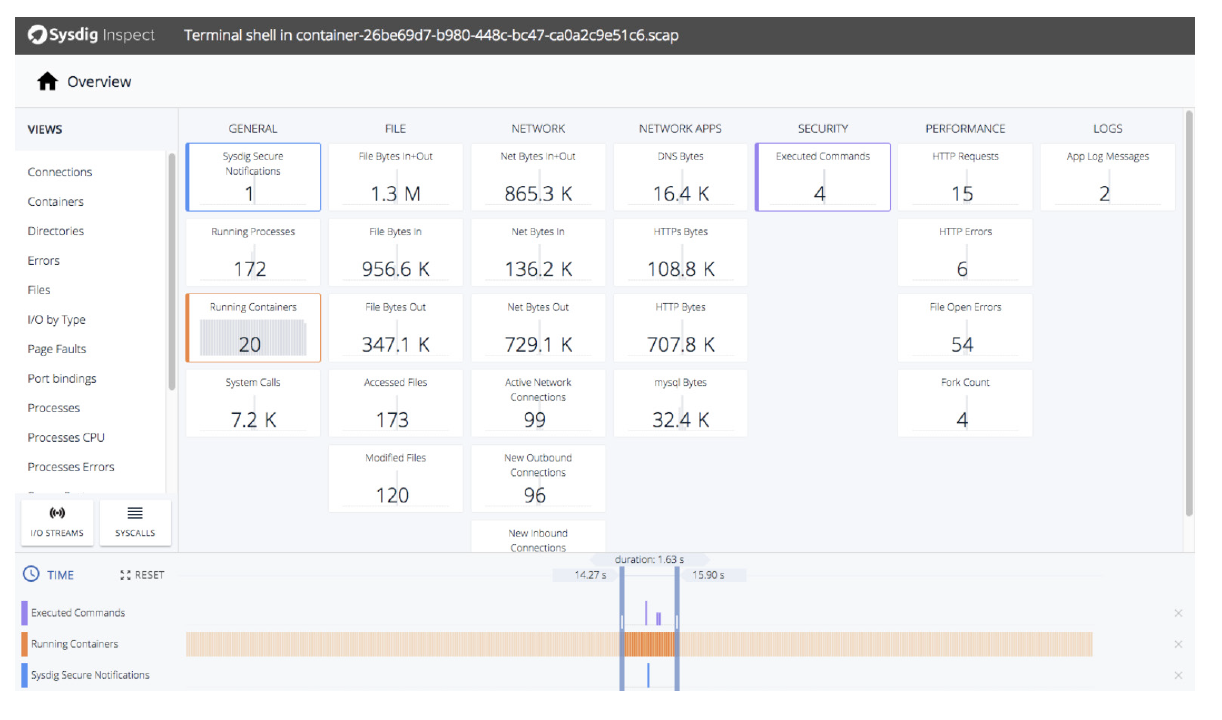
Task: Select the HTTP Errors metric tile
Action: pyautogui.click(x=964, y=252)
